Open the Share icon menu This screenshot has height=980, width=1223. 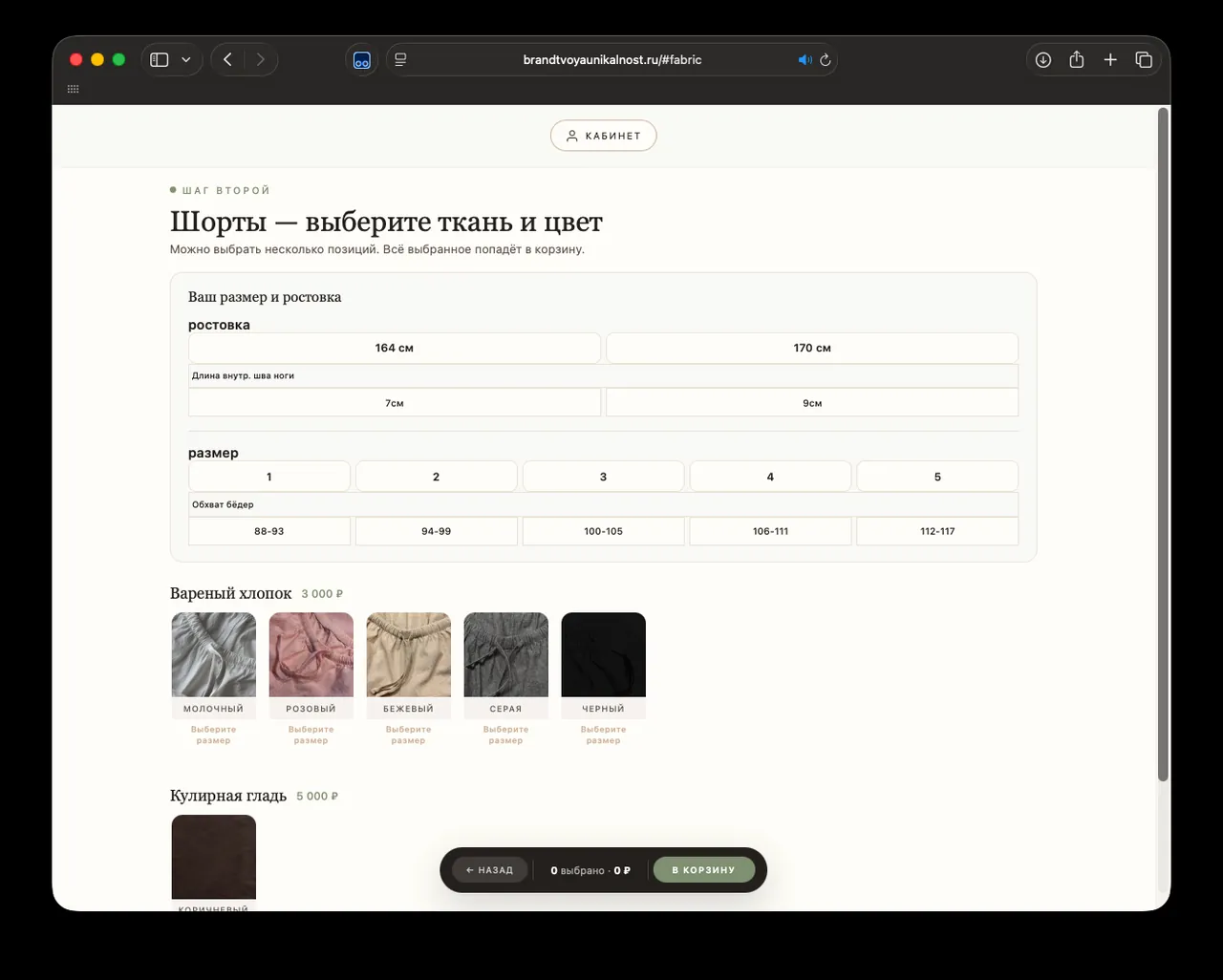pyautogui.click(x=1077, y=59)
